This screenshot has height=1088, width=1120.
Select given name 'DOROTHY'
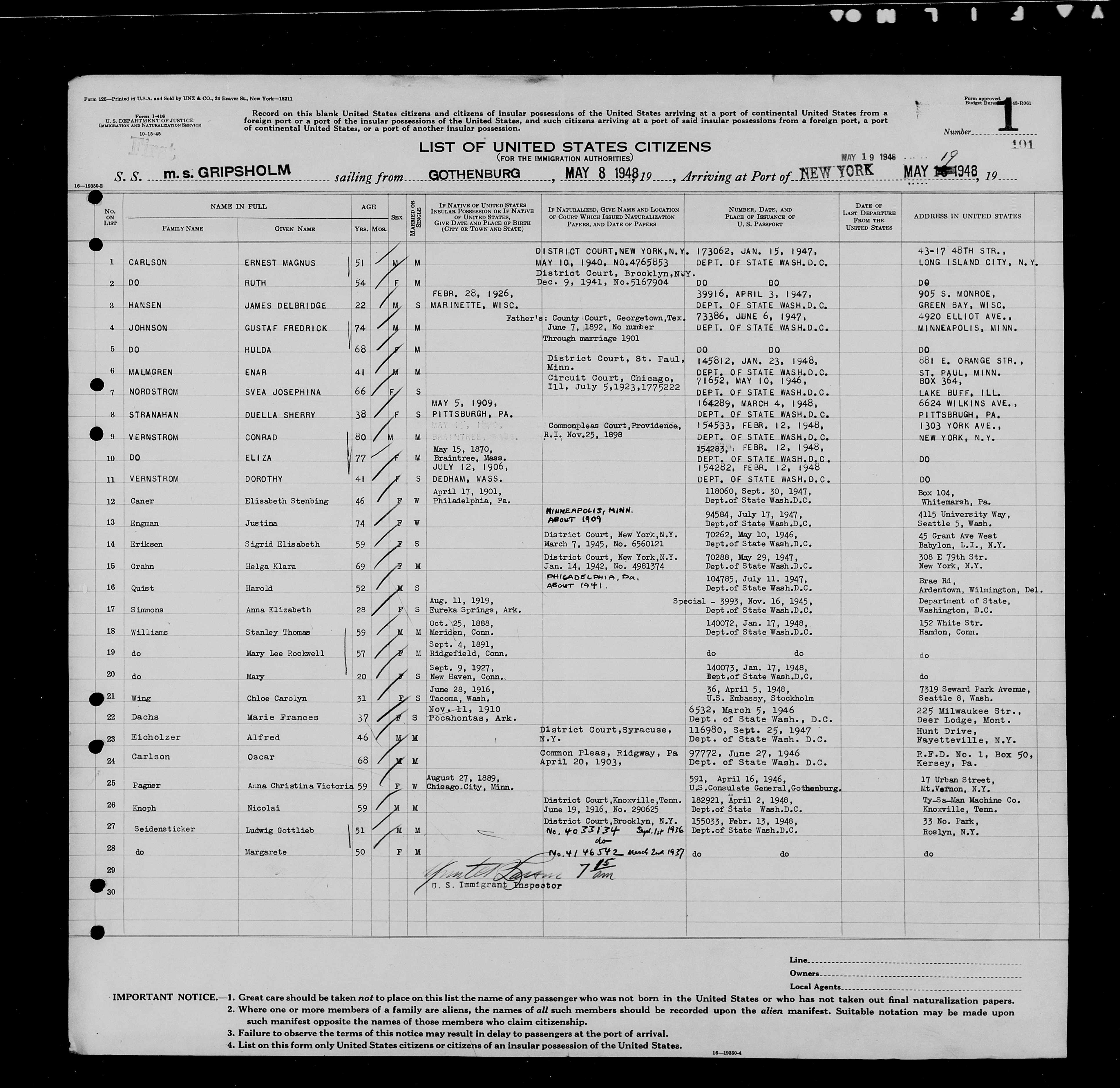[264, 479]
